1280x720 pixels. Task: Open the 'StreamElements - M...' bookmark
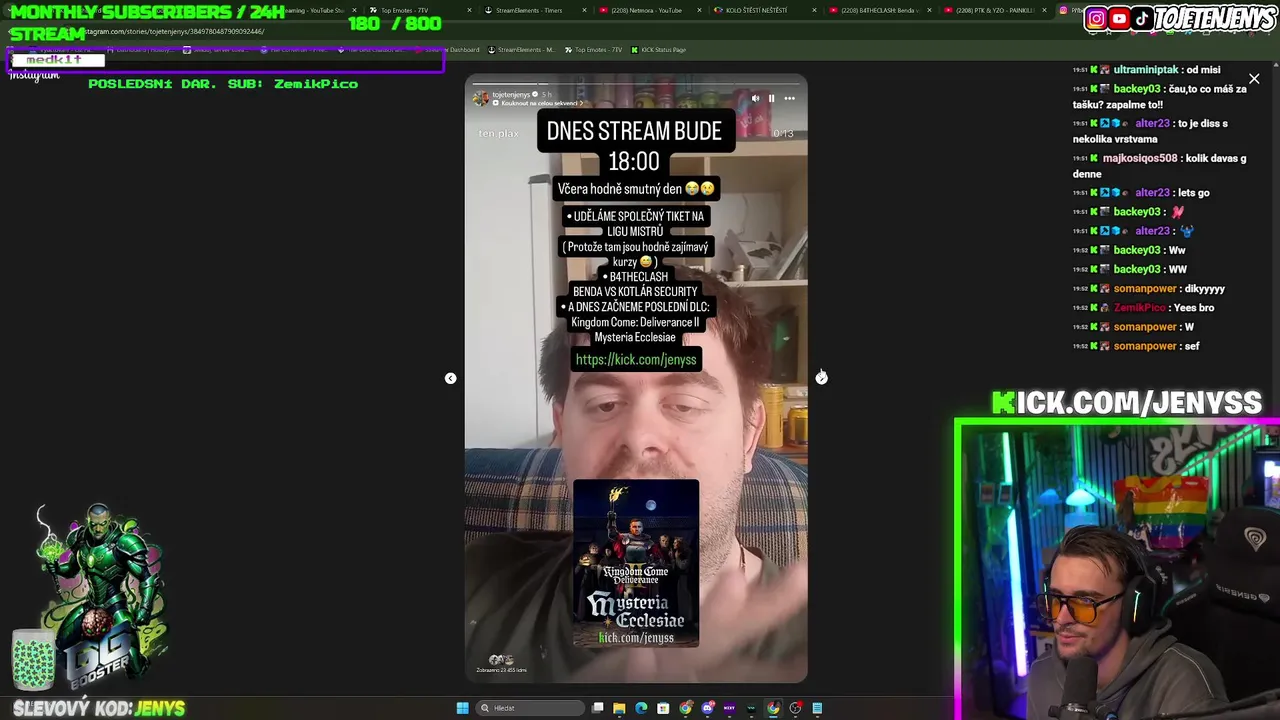(x=521, y=49)
